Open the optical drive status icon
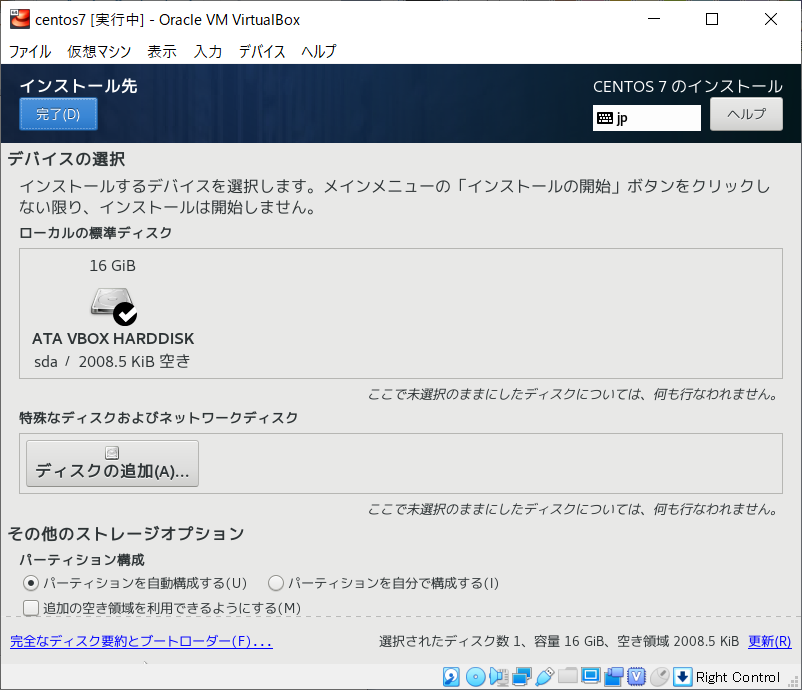 click(x=475, y=677)
